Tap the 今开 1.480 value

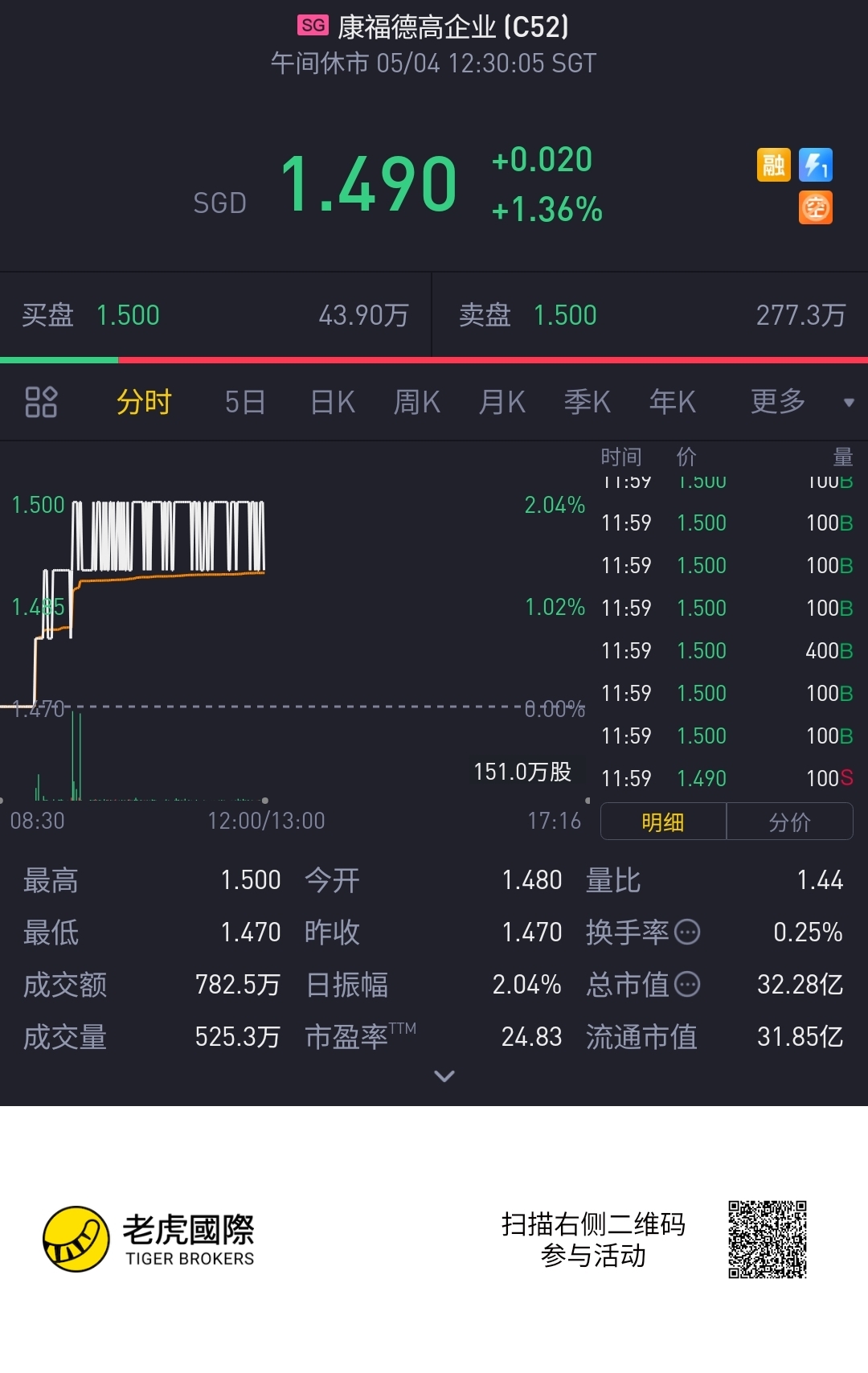coord(532,879)
